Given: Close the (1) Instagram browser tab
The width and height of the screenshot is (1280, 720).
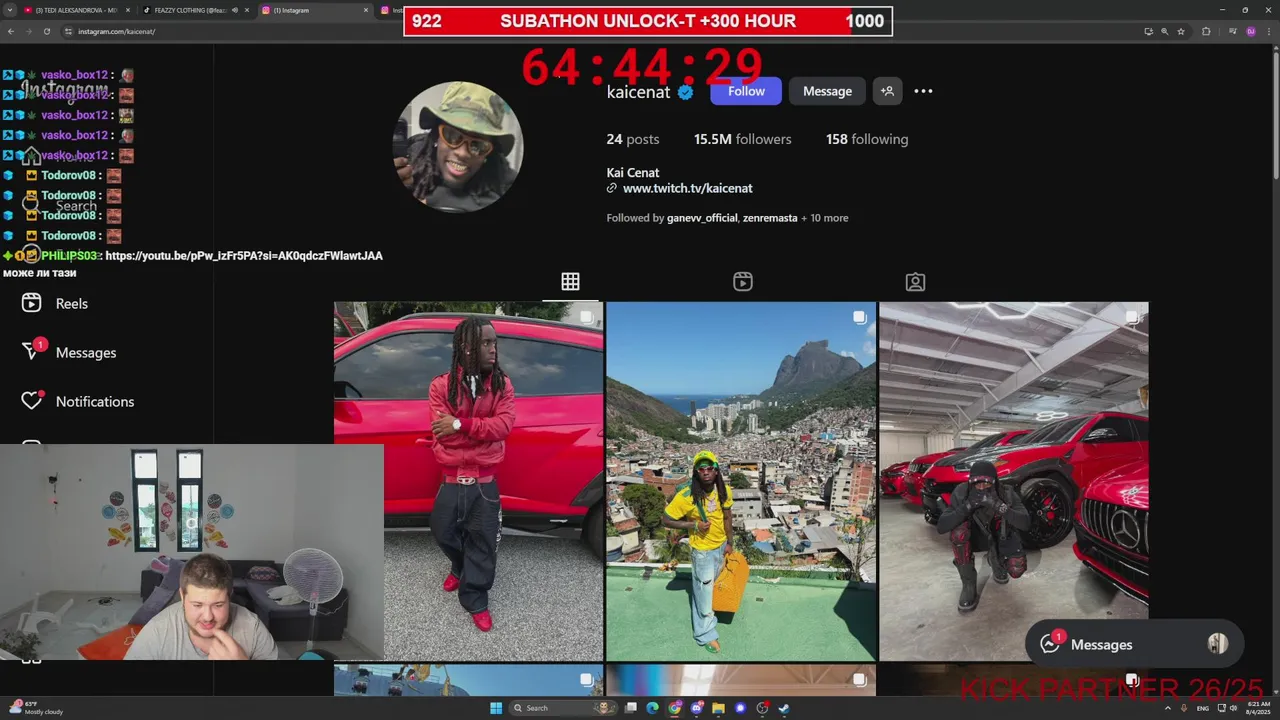Looking at the screenshot, I should (x=366, y=10).
